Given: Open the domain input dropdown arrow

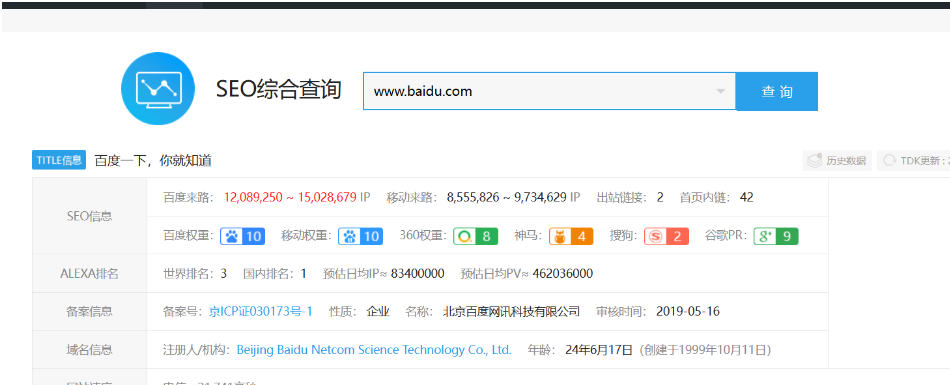Looking at the screenshot, I should point(720,92).
